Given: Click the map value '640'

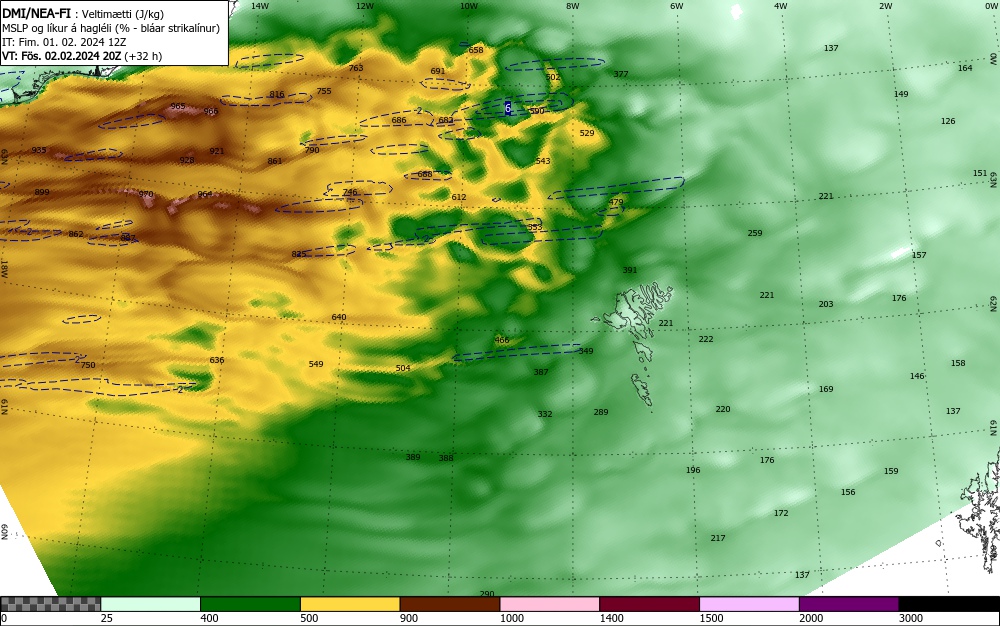Looking at the screenshot, I should (x=339, y=317).
